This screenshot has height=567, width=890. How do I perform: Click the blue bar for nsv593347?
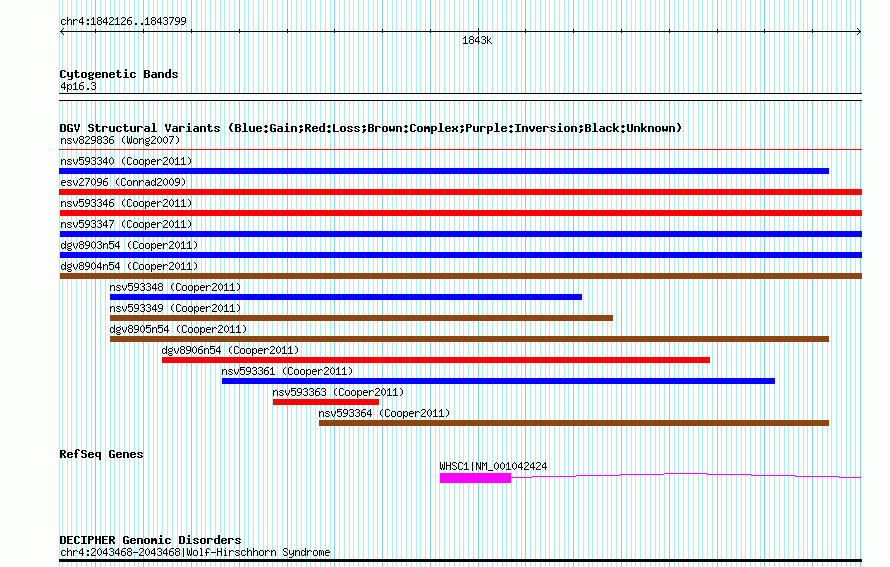tap(460, 234)
